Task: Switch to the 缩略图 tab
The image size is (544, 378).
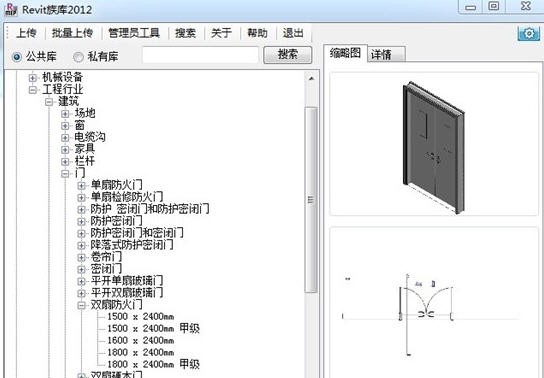Action: (x=345, y=53)
